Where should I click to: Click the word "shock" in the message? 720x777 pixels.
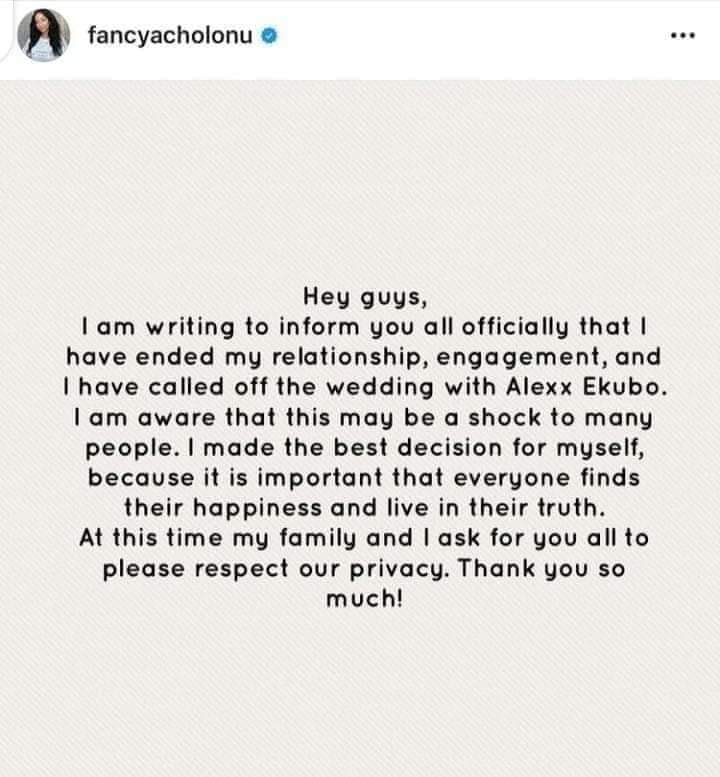coord(504,417)
